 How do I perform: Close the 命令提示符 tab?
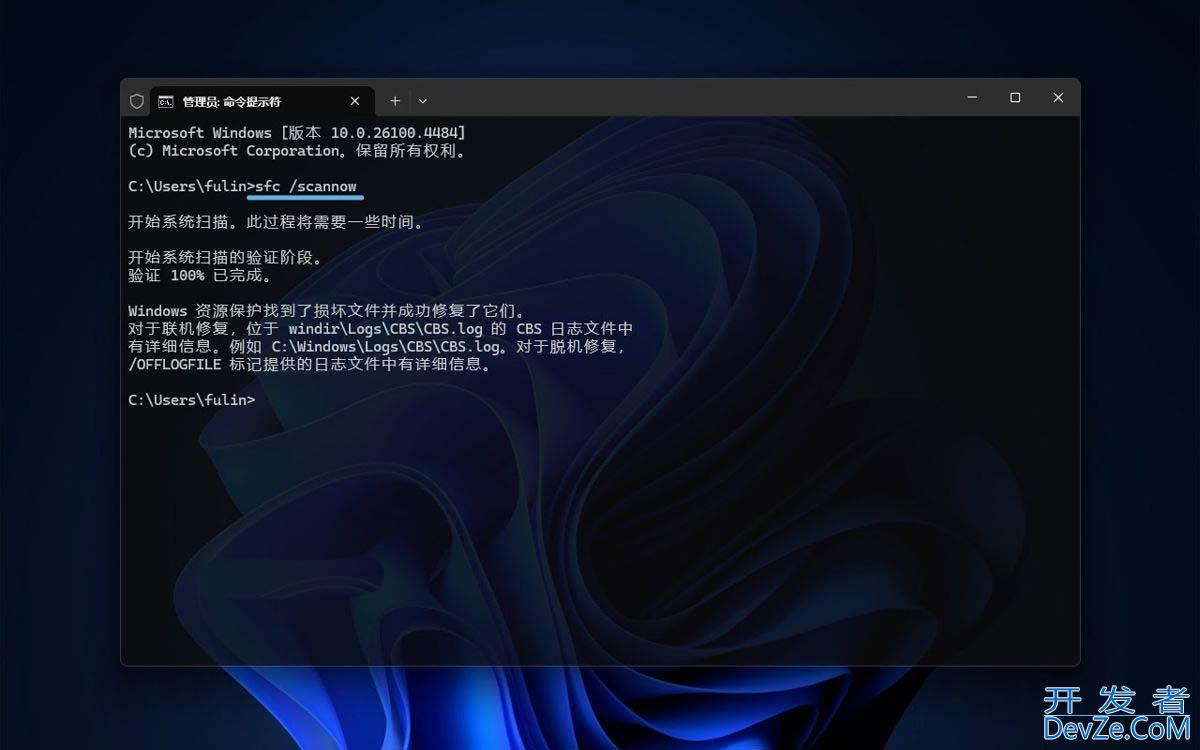355,101
